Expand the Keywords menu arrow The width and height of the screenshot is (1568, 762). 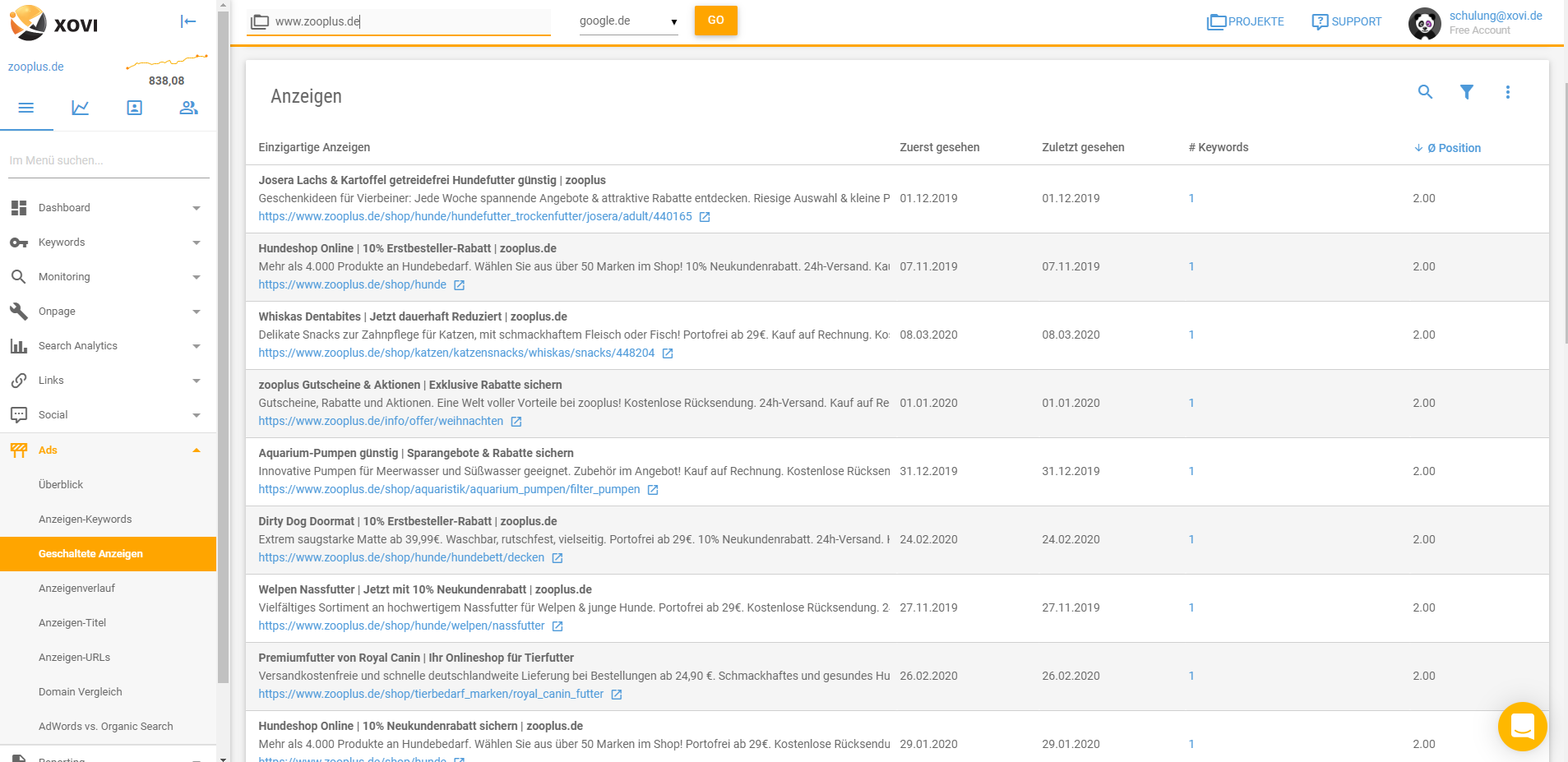197,242
